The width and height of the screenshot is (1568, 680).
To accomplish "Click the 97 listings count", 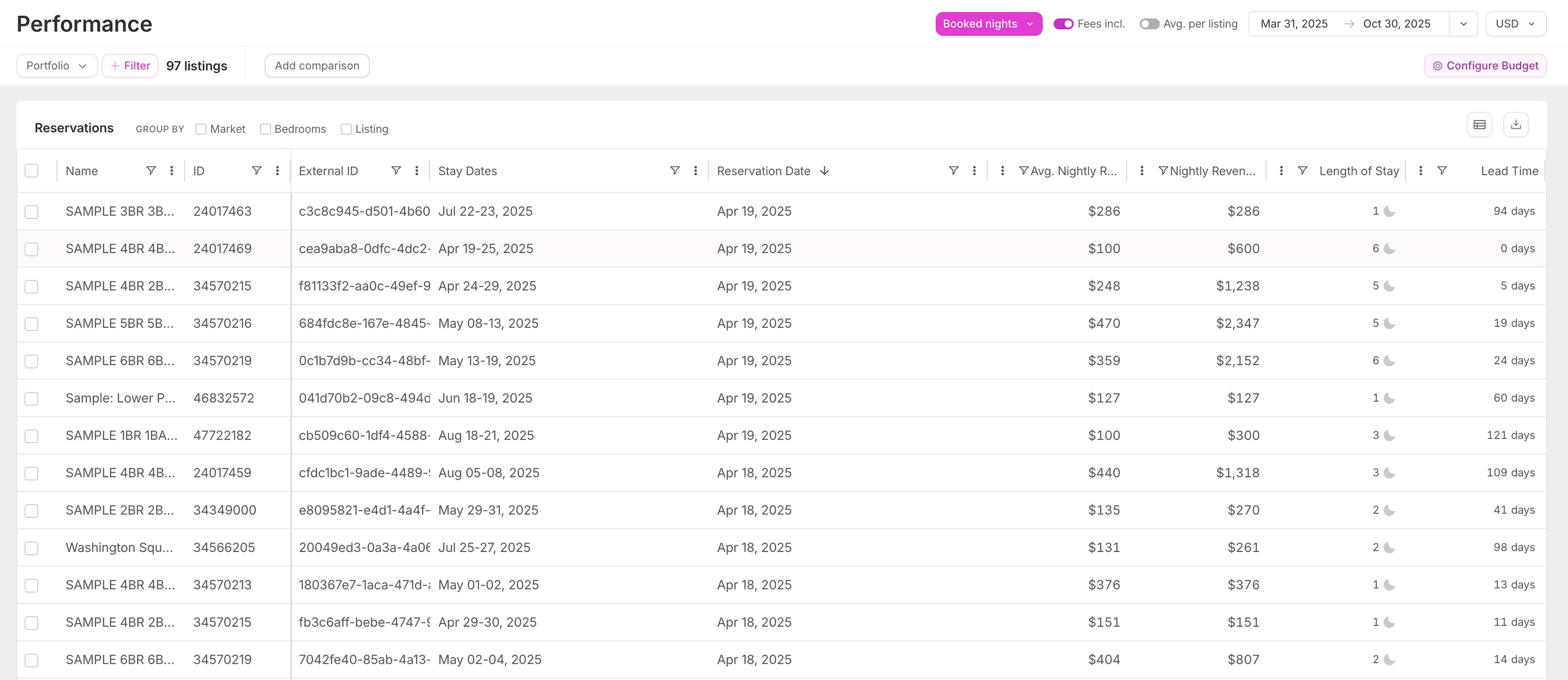I will click(x=196, y=66).
